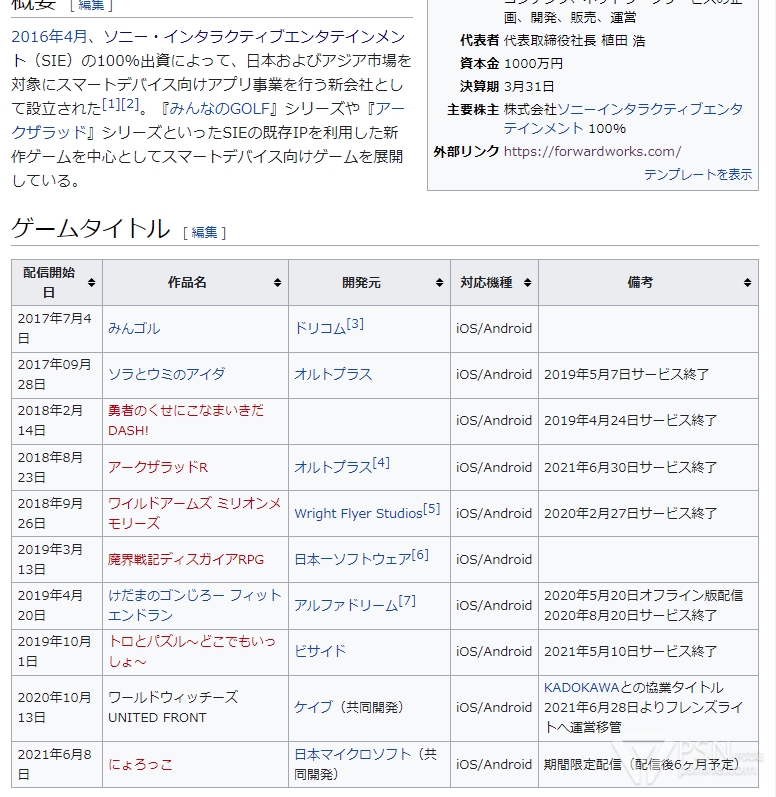Select 2020年2月27日サービス終了 remark cell
Viewport: 776px width, 797px height.
[x=648, y=513]
